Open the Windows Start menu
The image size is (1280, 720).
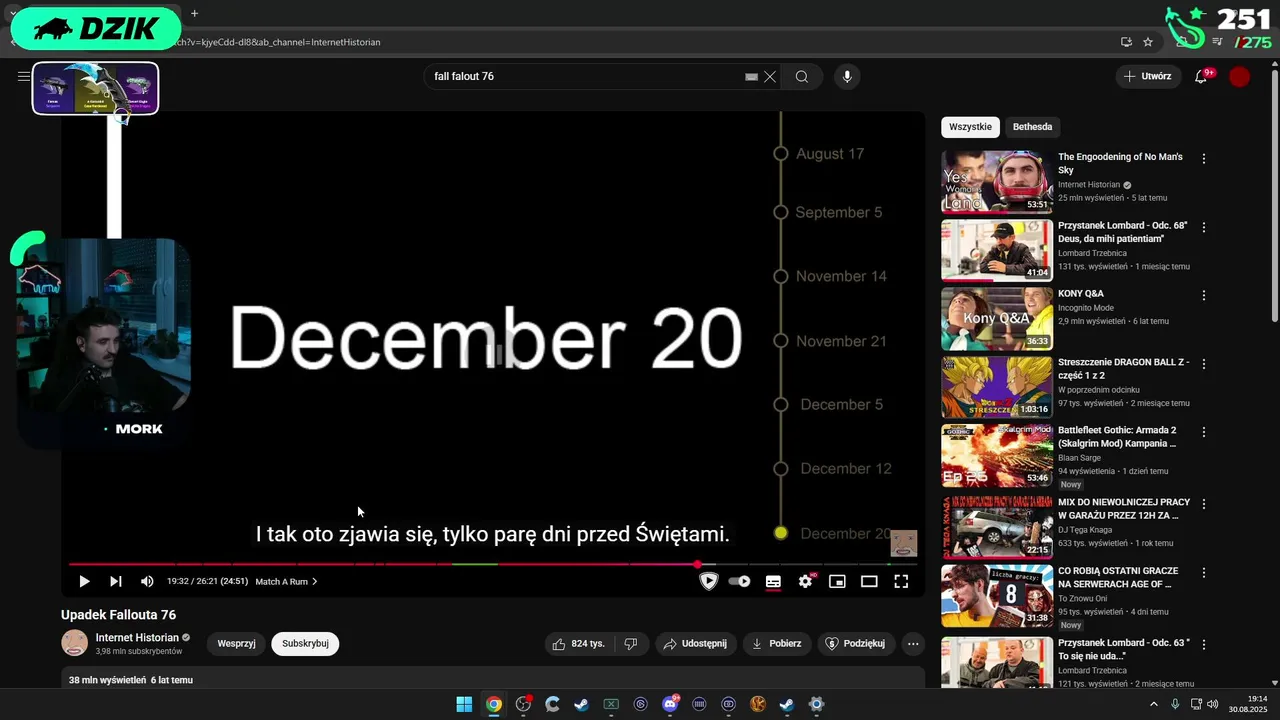[464, 704]
